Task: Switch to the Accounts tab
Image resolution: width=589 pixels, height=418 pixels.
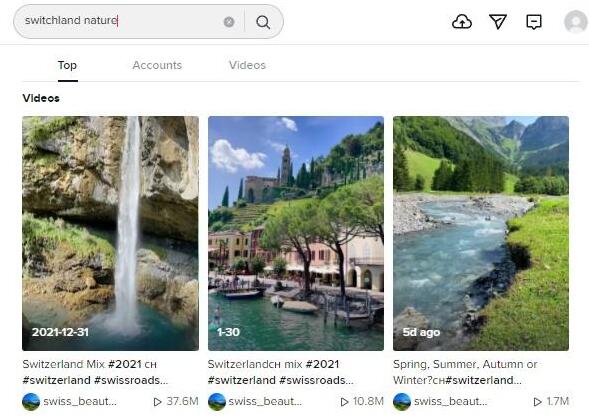Action: [157, 65]
